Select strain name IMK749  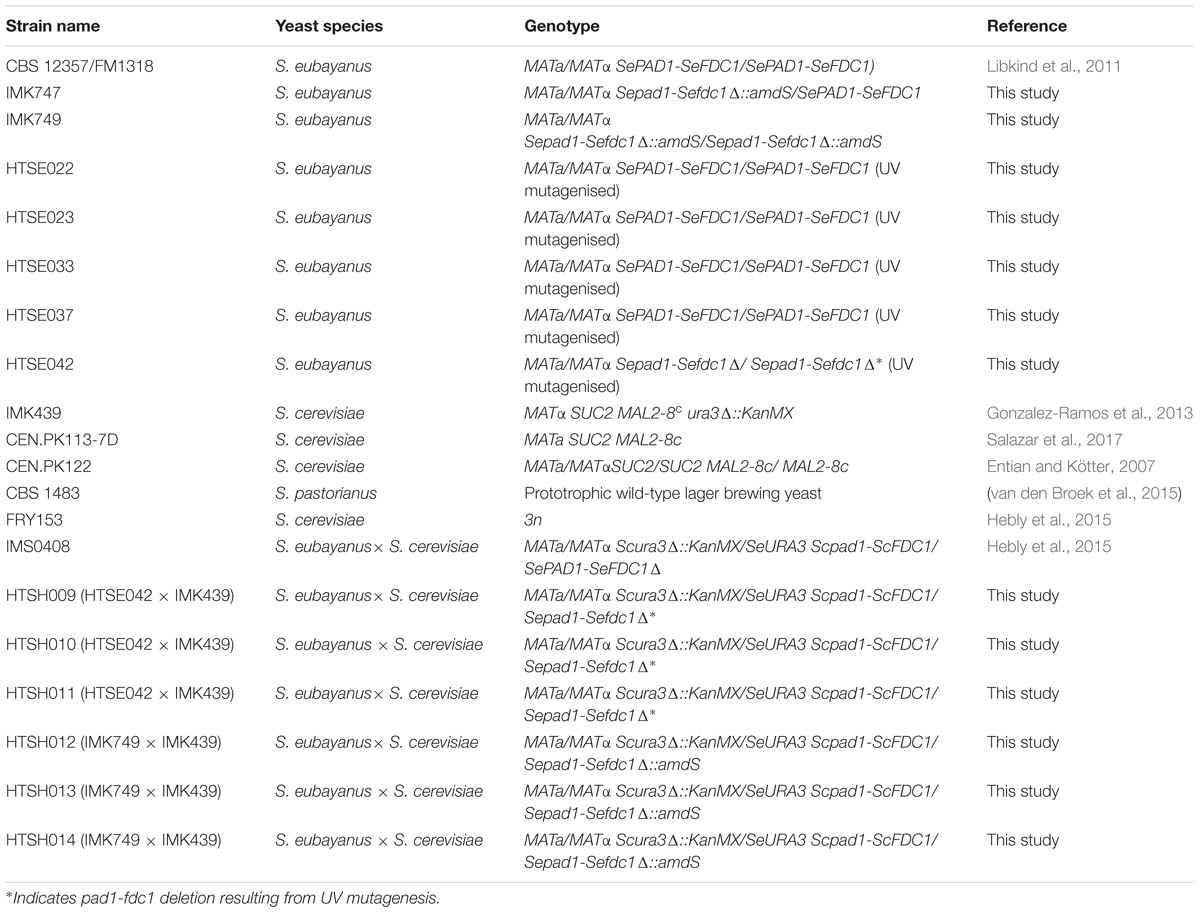pyautogui.click(x=33, y=120)
